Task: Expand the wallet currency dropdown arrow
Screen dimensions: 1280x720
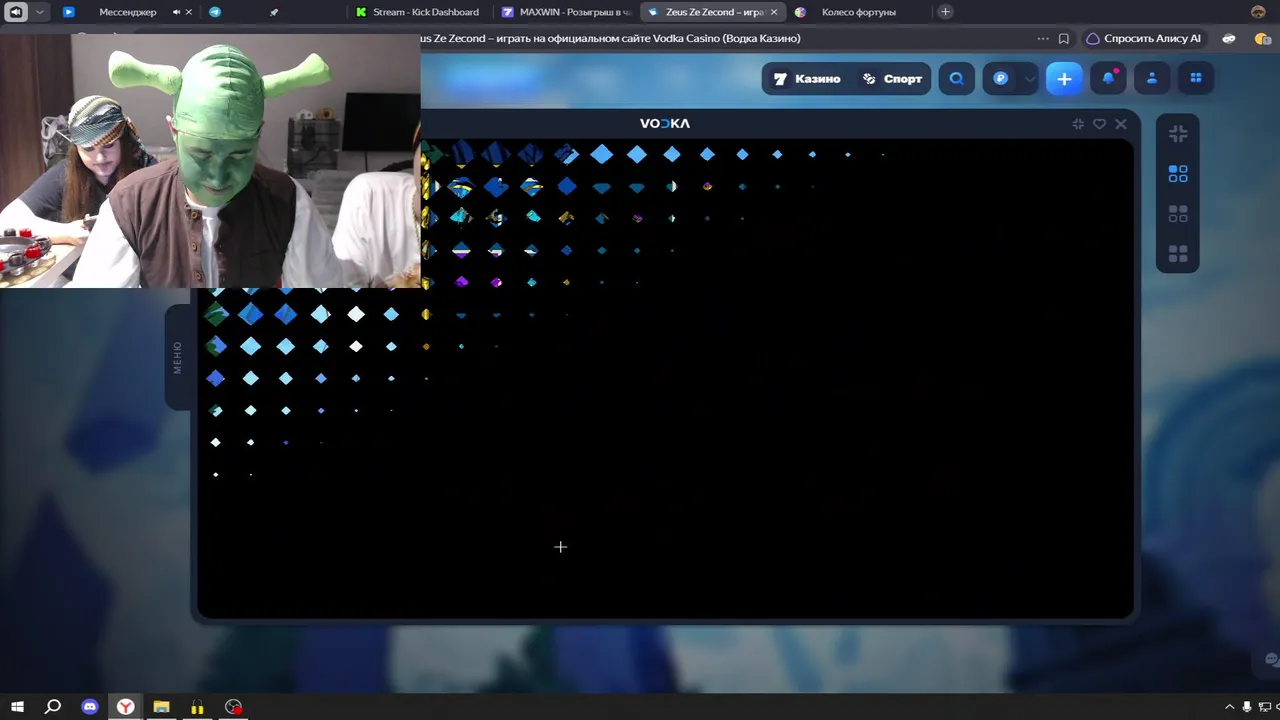Action: (x=1029, y=79)
